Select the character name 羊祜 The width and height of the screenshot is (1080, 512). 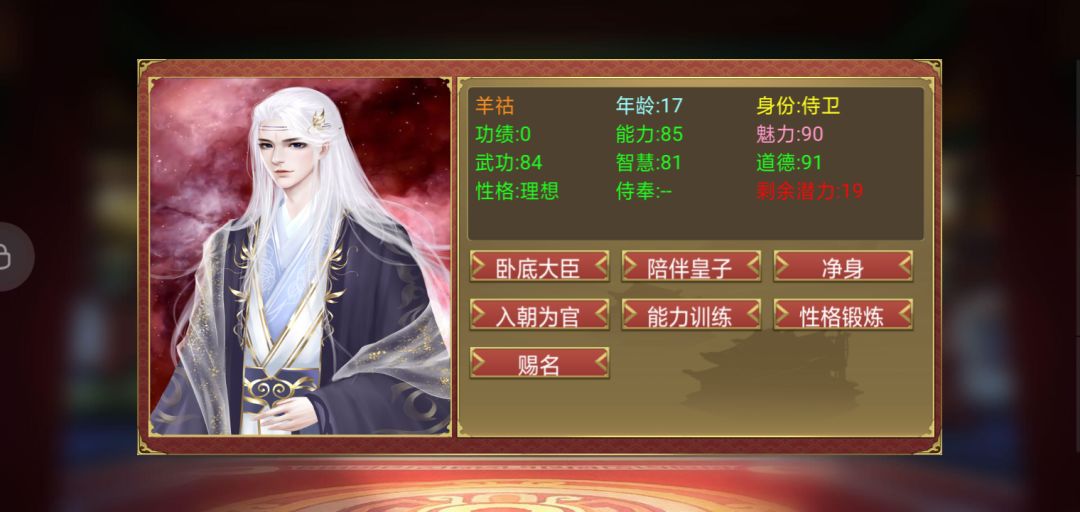[495, 106]
